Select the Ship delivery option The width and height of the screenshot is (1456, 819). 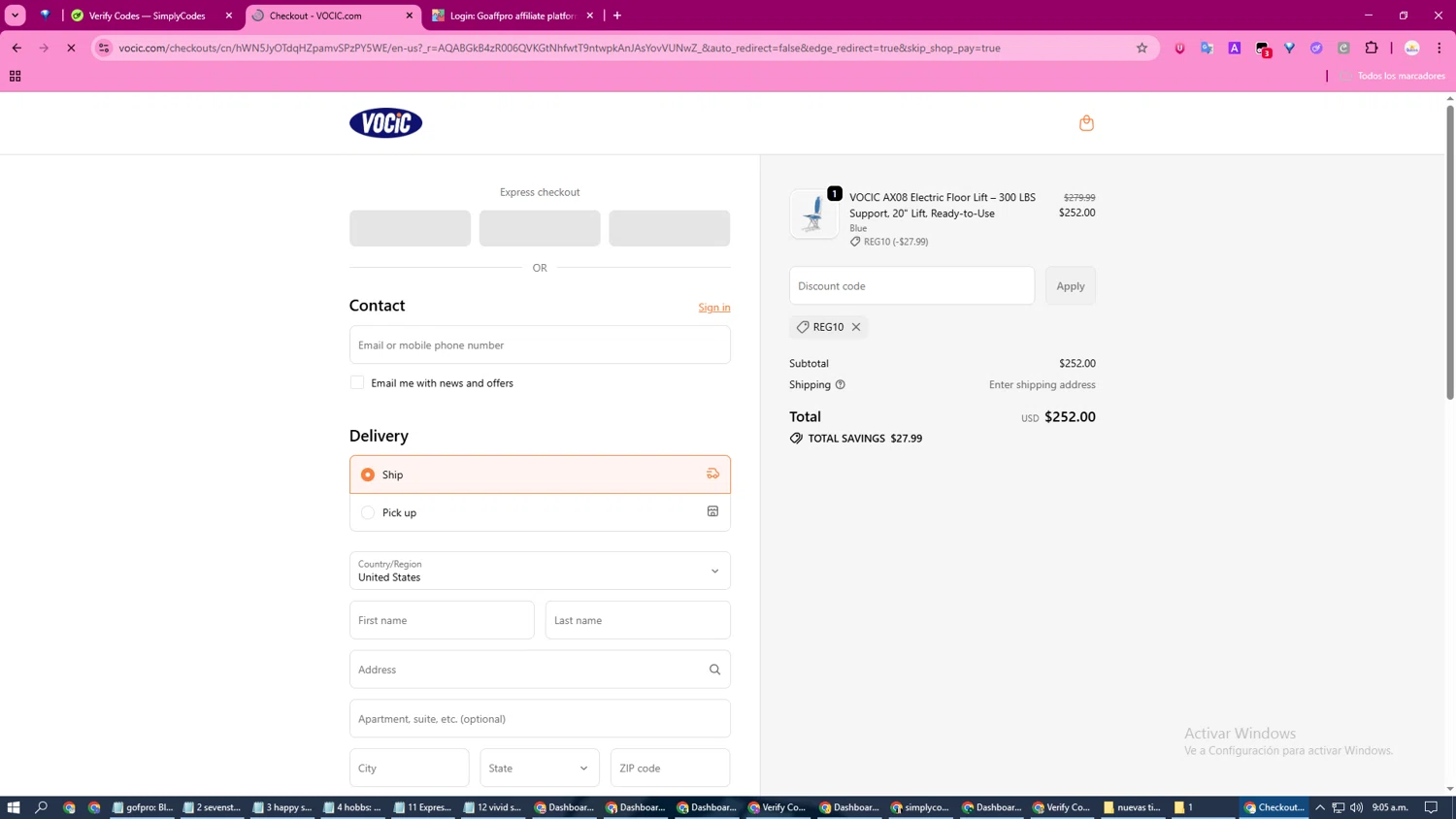[540, 475]
